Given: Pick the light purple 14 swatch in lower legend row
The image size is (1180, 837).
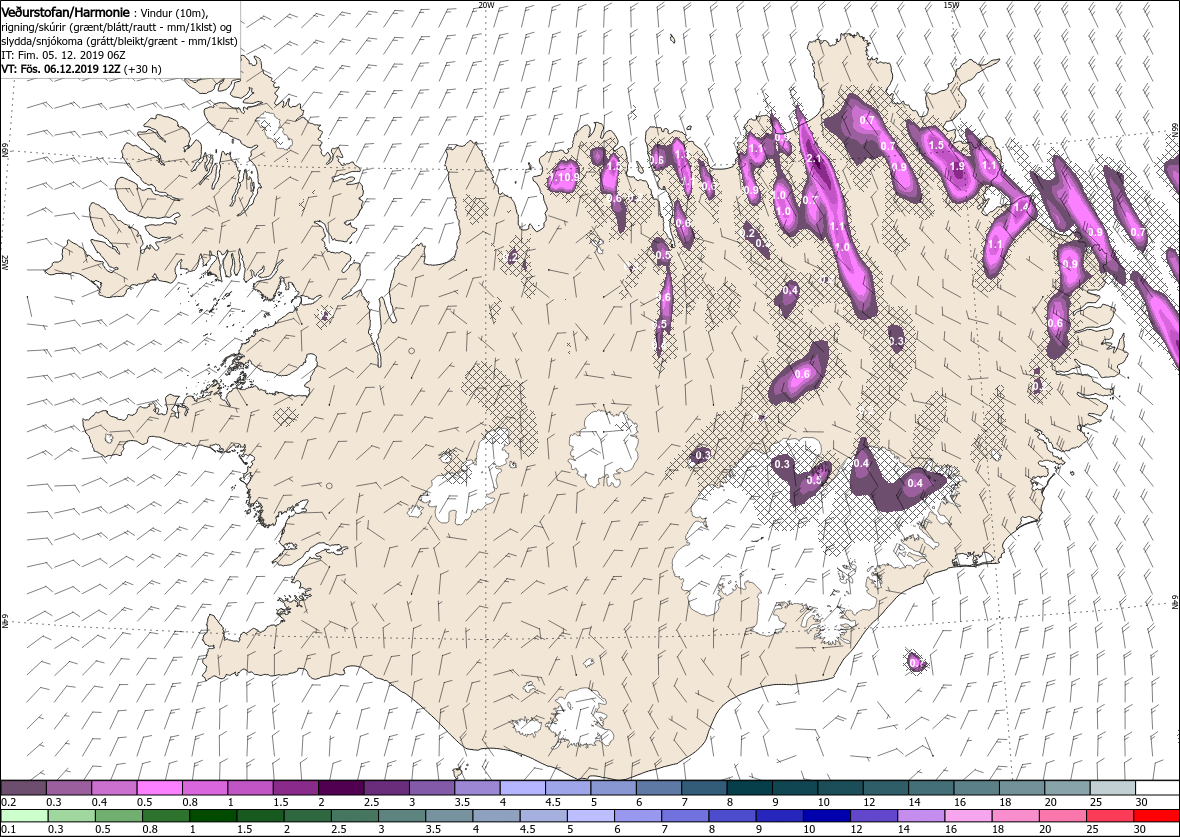Looking at the screenshot, I should (x=920, y=816).
